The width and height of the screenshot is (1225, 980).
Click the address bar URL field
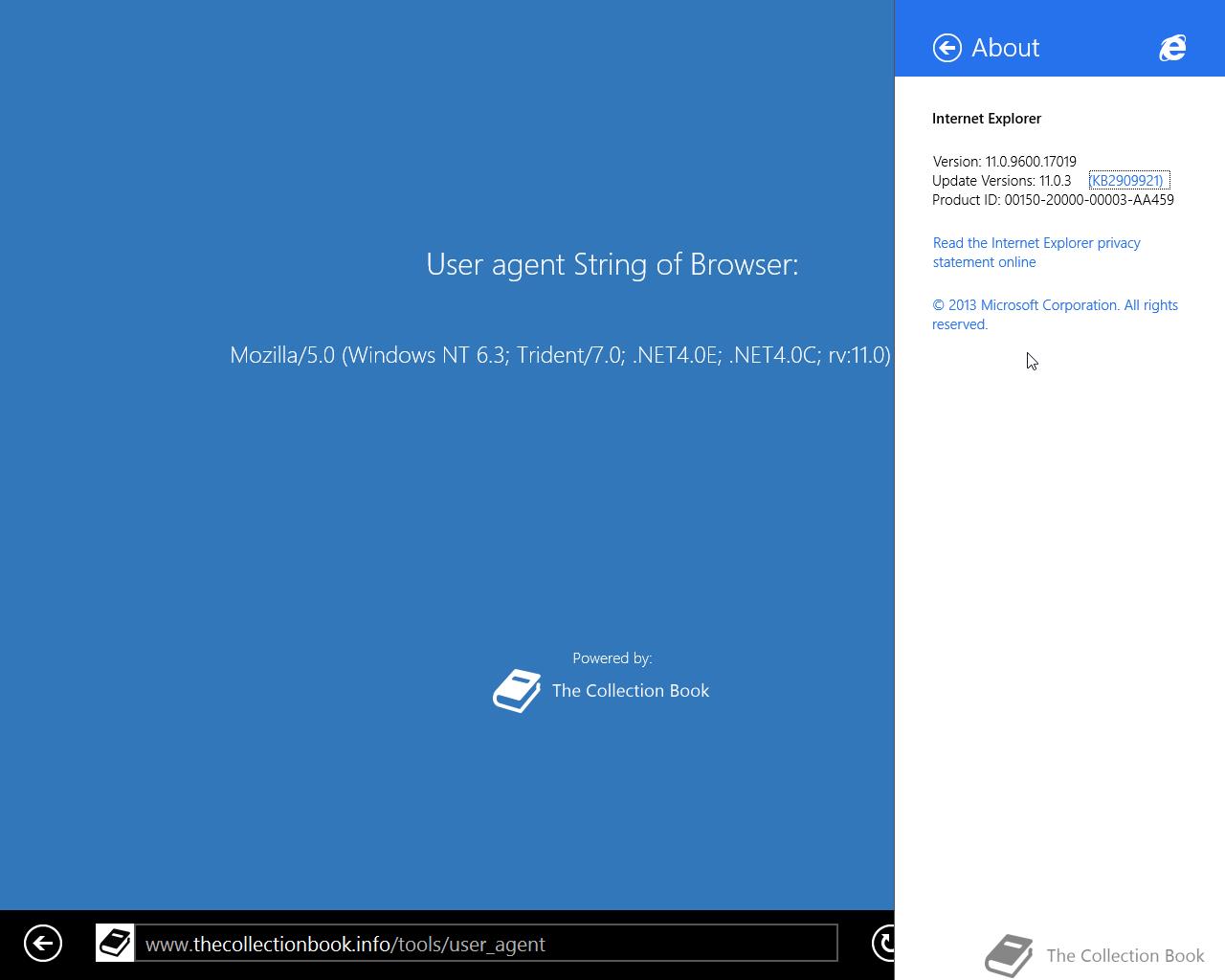tap(486, 944)
